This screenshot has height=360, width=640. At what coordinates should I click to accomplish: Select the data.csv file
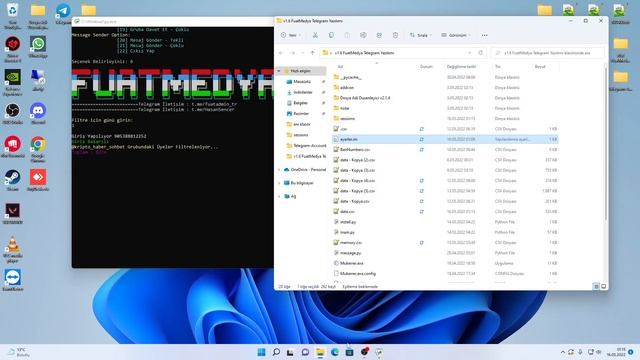coord(445,211)
